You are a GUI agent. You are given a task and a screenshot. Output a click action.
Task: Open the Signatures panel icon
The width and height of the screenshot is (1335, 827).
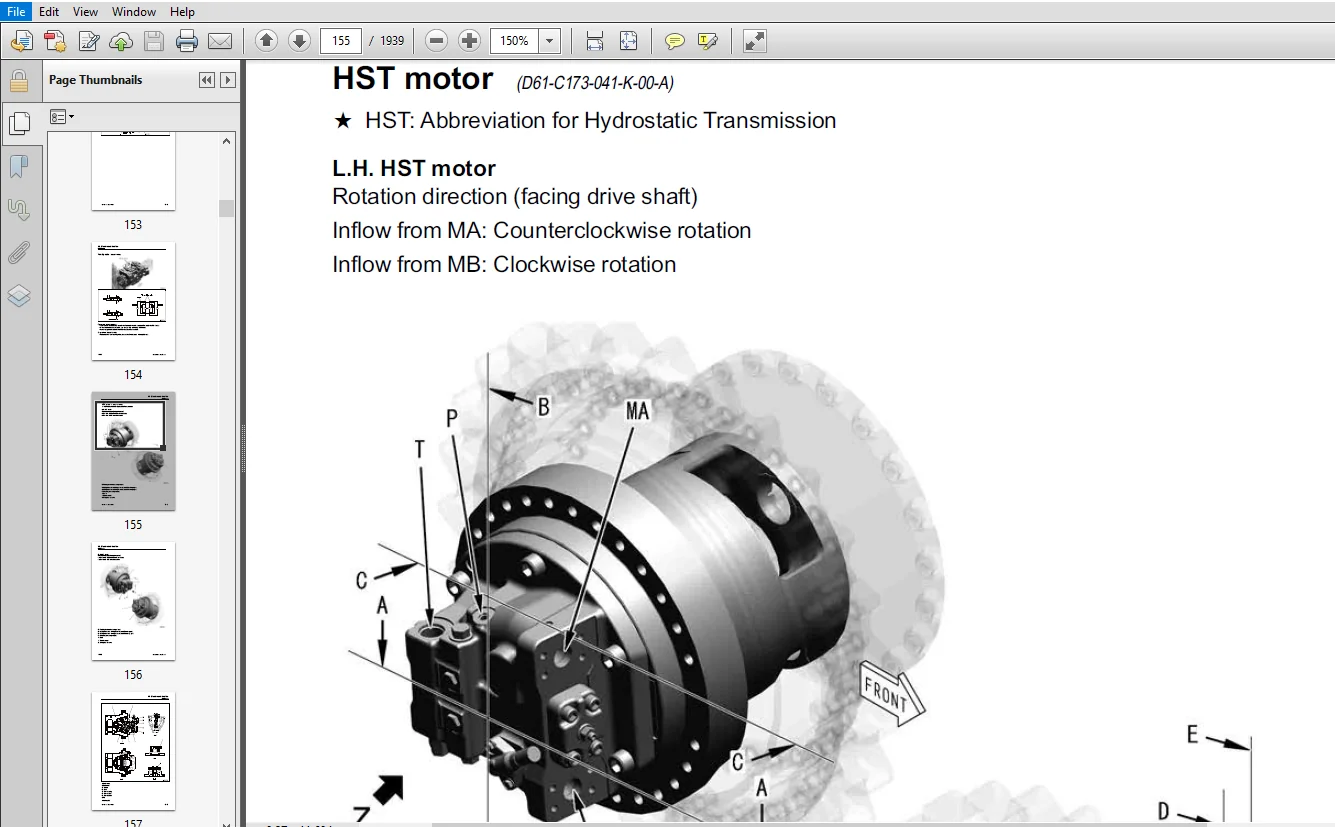coord(19,209)
